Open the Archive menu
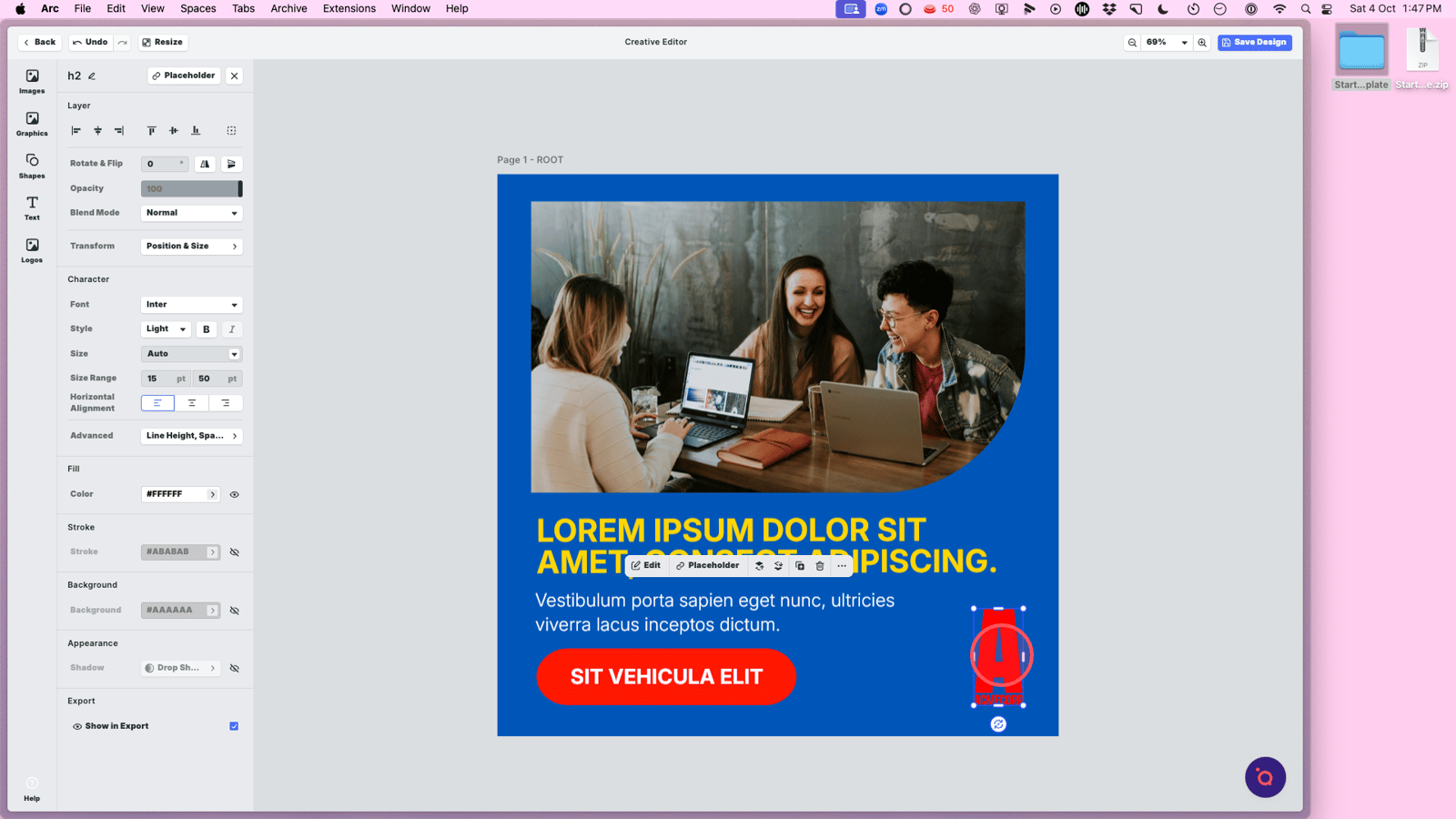1456x819 pixels. point(288,8)
